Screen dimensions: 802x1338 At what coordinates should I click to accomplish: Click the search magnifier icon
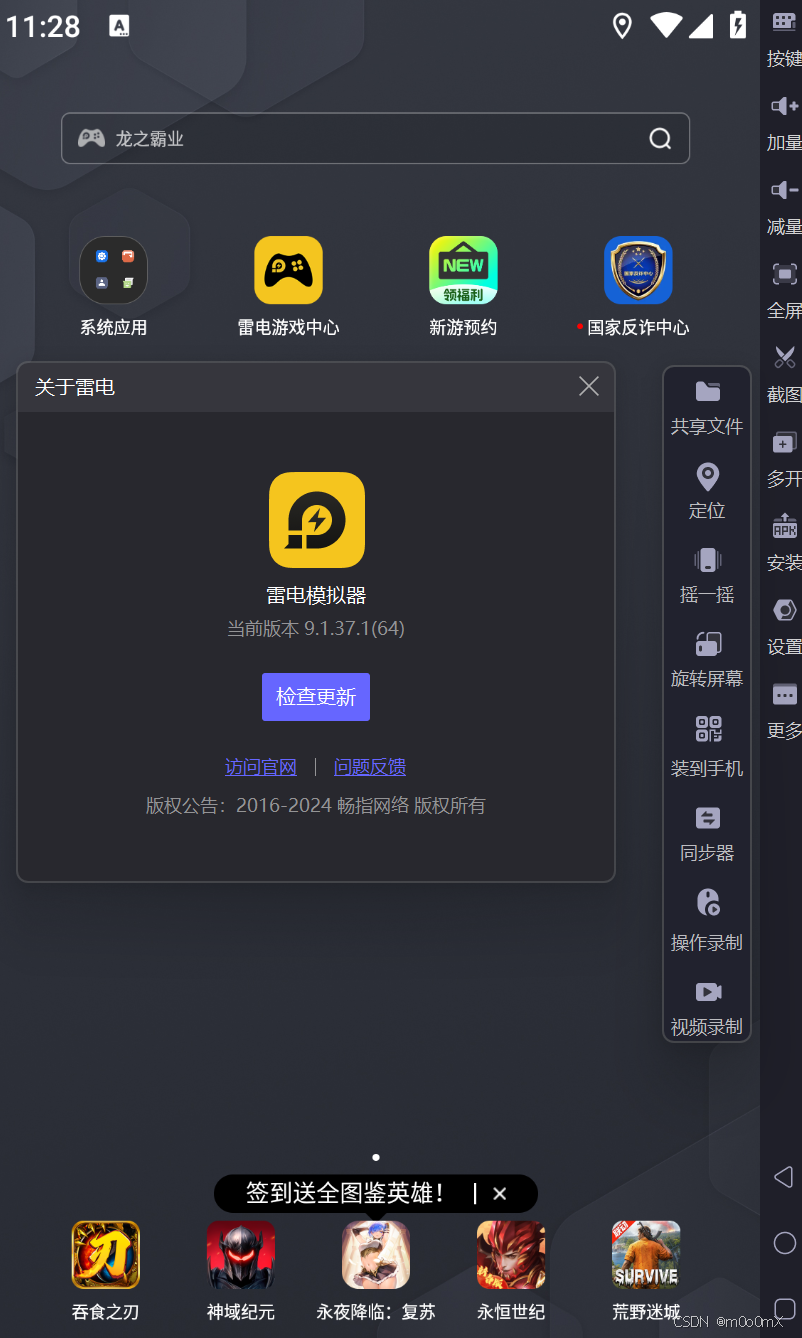click(660, 138)
